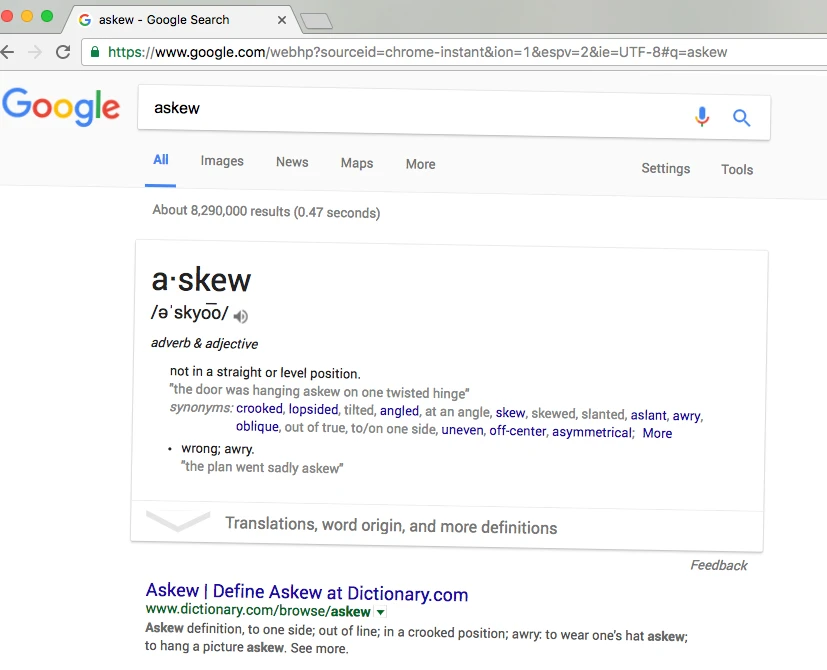The height and width of the screenshot is (670, 827).
Task: Click the green secure padlock icon
Action: pyautogui.click(x=95, y=52)
